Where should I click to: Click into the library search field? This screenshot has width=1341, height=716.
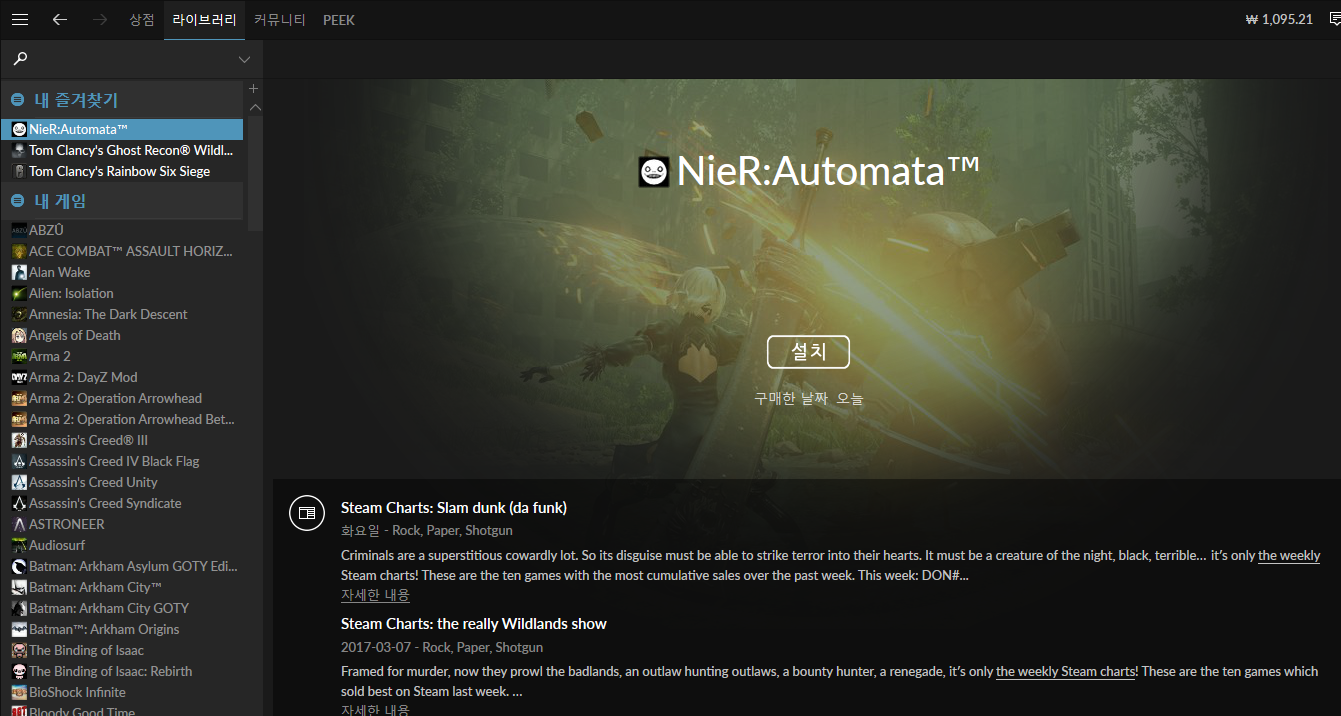(132, 59)
